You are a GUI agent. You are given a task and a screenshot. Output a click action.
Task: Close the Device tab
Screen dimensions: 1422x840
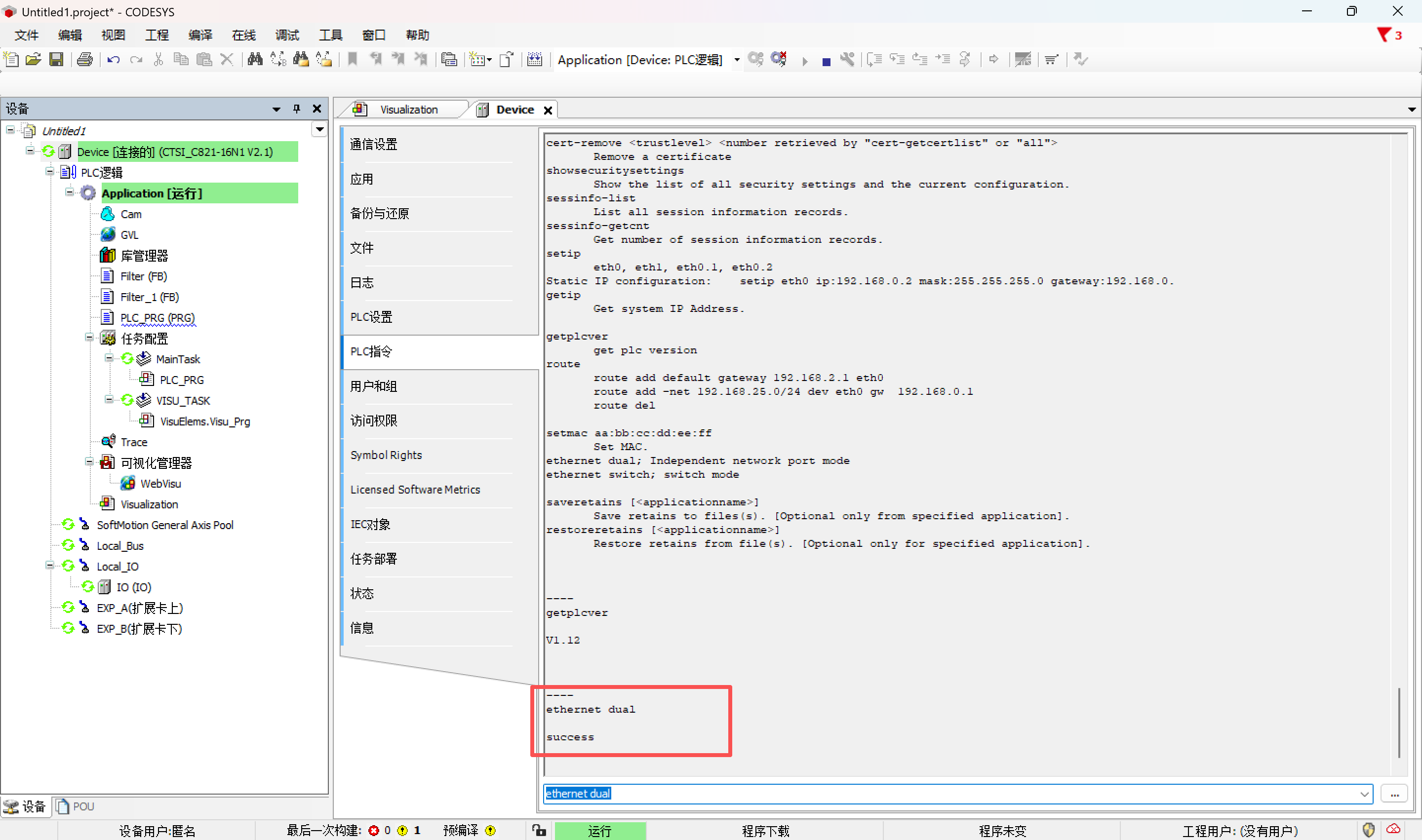coord(548,111)
